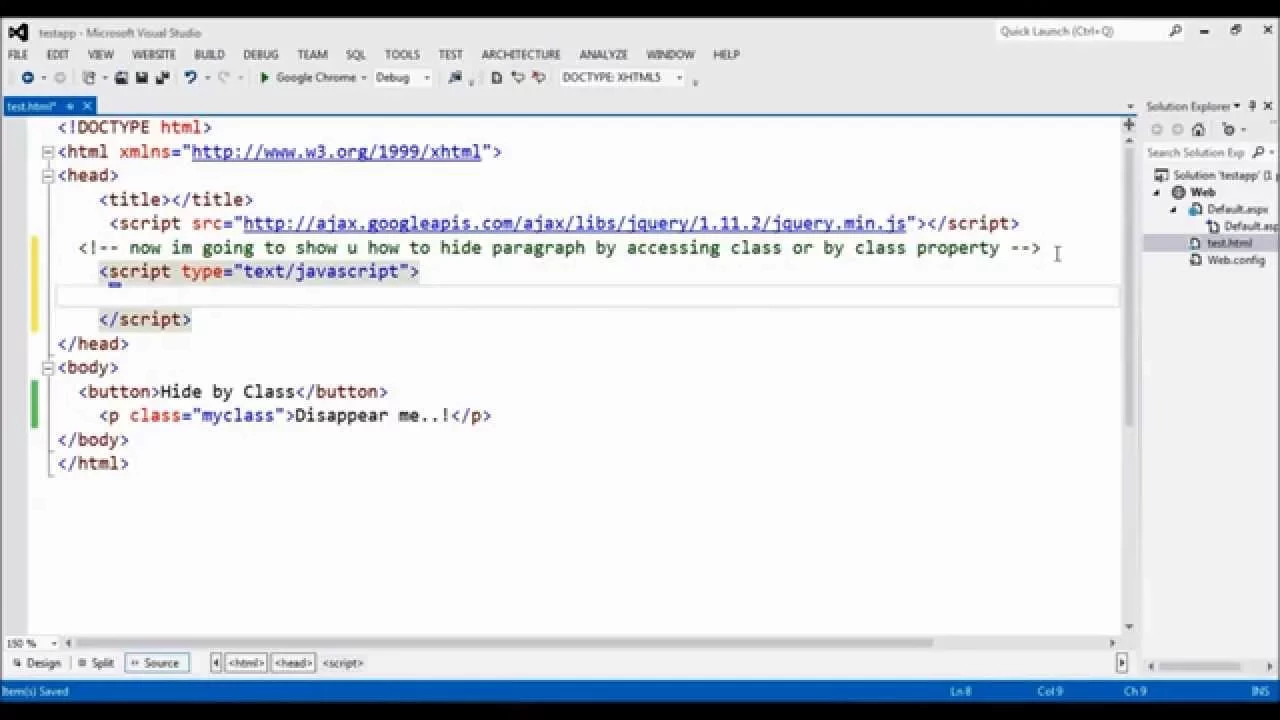Viewport: 1280px width, 720px height.
Task: Click the <html> breadcrumb tag button
Action: coord(246,663)
